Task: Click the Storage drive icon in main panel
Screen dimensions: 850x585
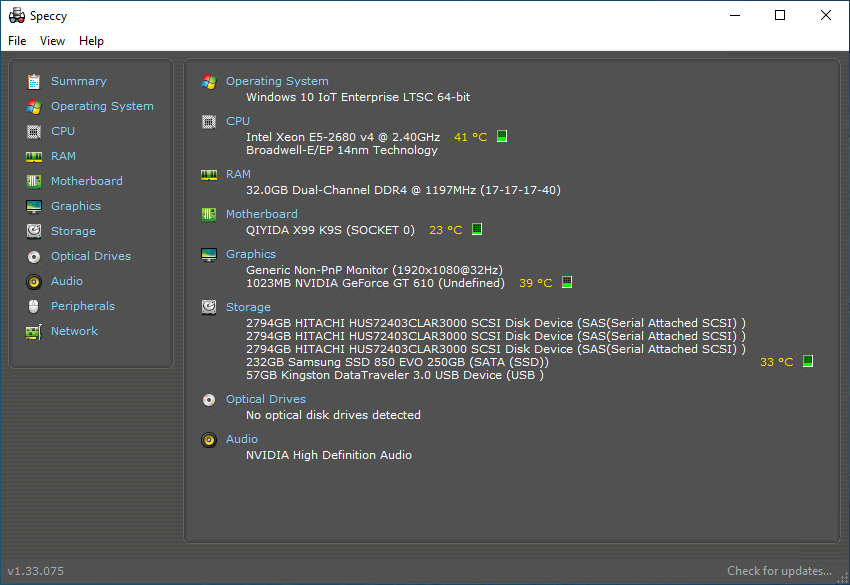Action: point(209,307)
